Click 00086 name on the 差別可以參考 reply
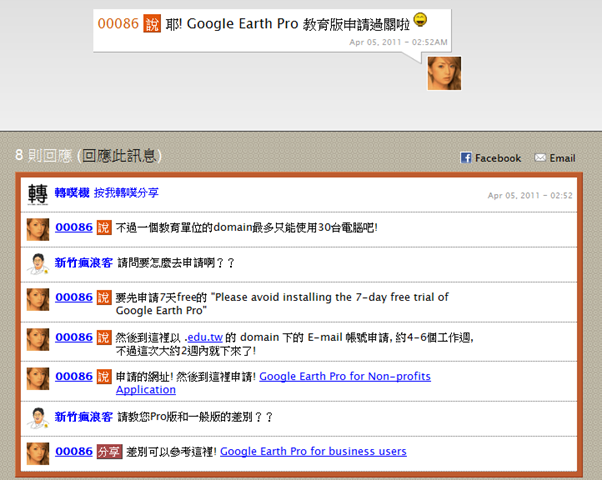Screen dimensions: 602x480 [74, 452]
